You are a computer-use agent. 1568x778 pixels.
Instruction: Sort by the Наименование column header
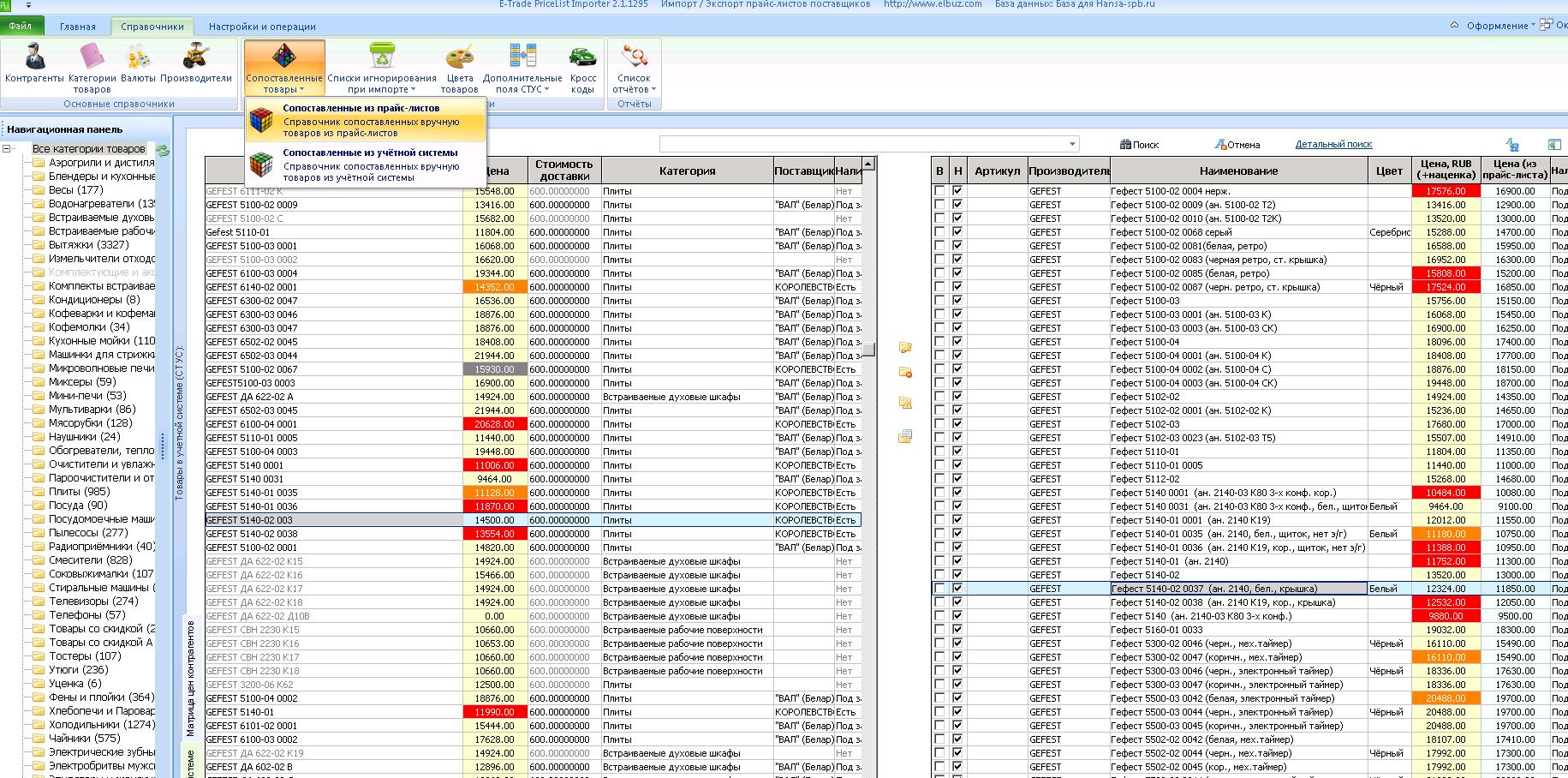1238,171
